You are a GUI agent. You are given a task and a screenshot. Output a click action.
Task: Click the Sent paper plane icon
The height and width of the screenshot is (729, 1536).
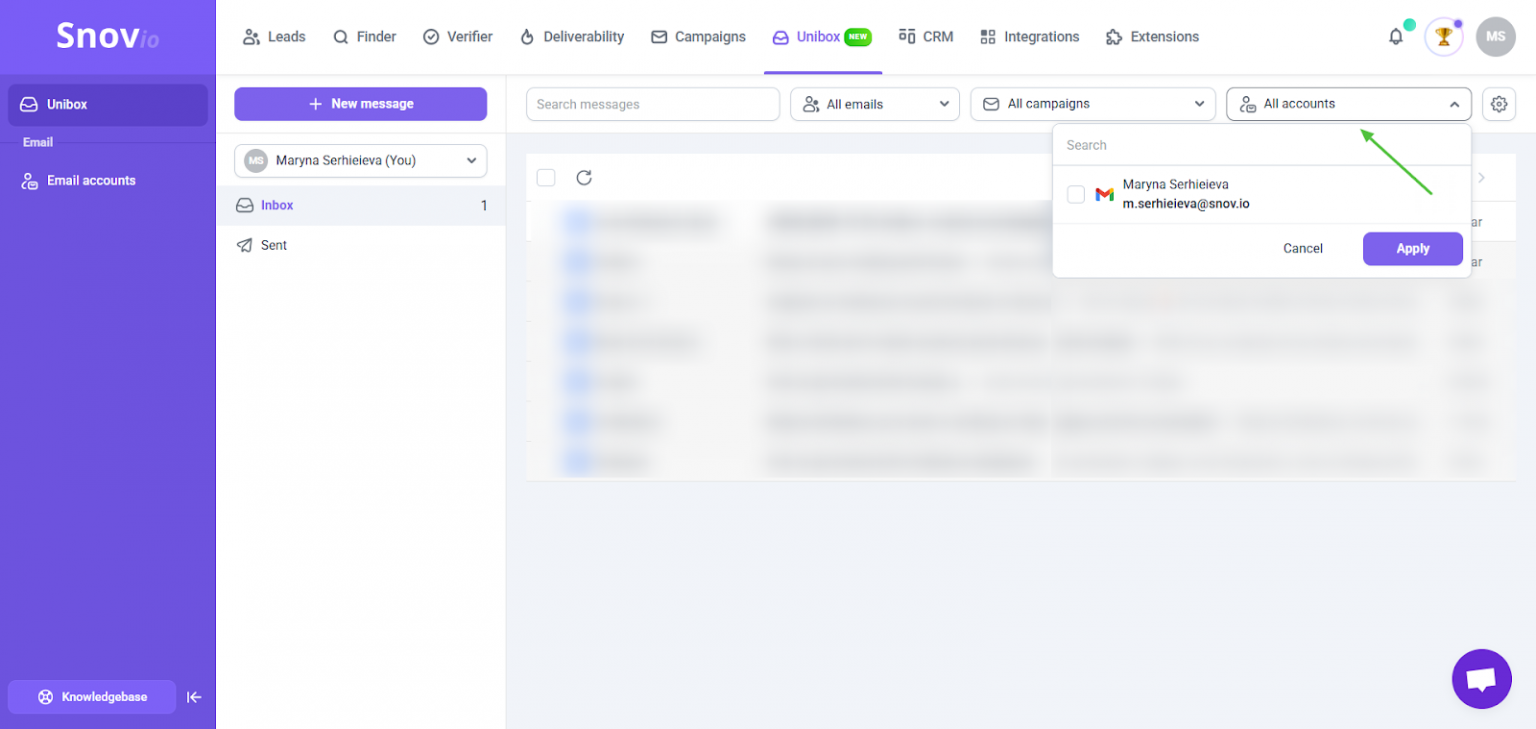pyautogui.click(x=244, y=245)
